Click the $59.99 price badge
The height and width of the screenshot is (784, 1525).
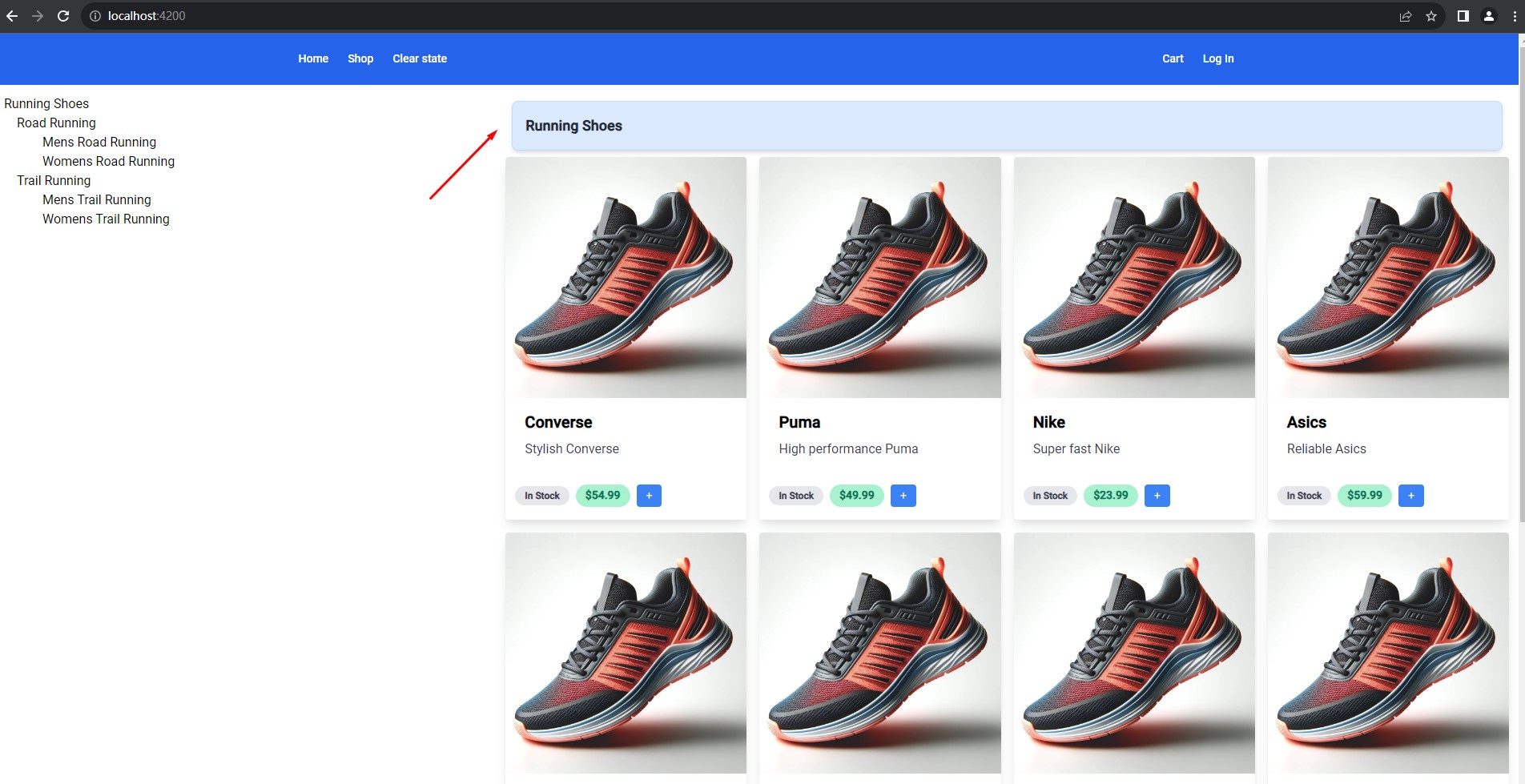tap(1365, 496)
